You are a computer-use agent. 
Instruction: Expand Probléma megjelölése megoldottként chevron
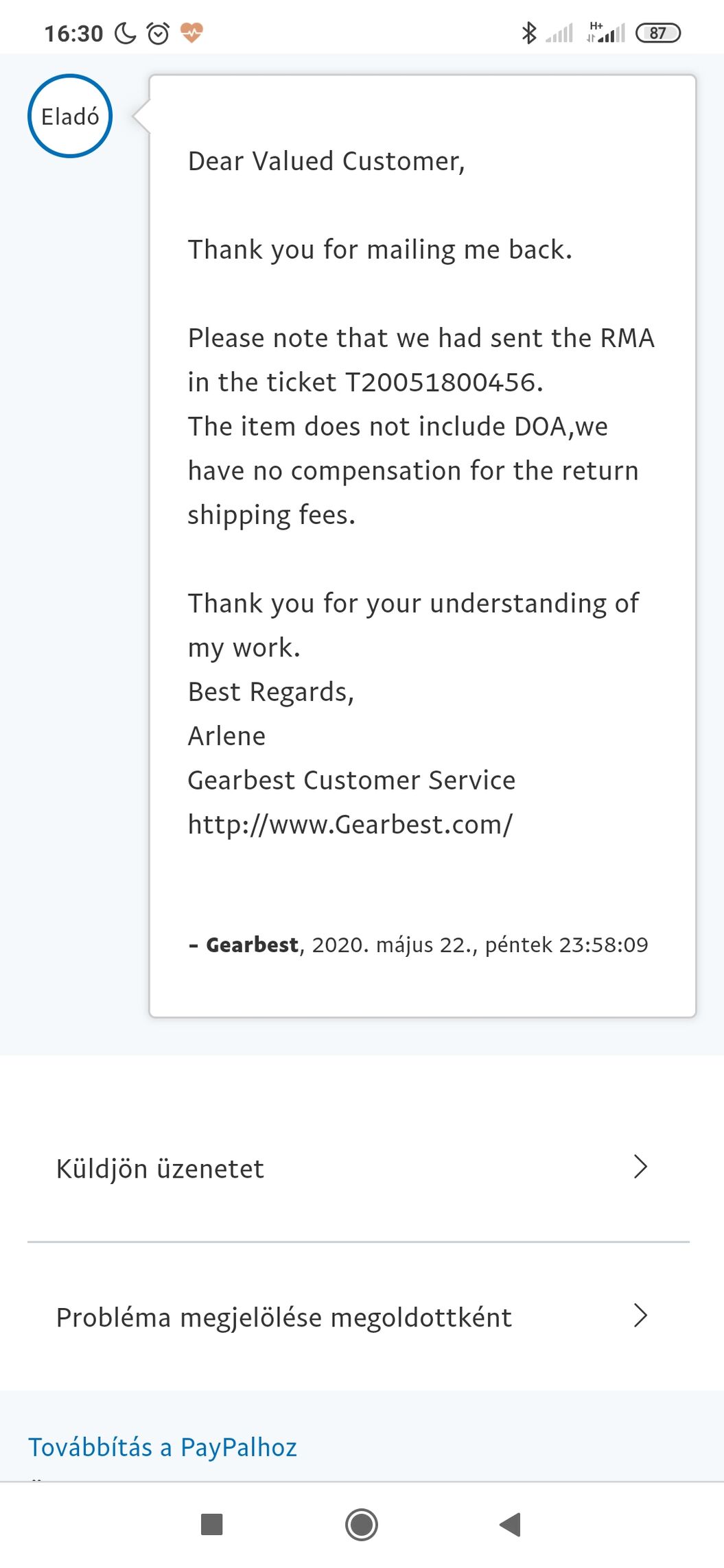640,1316
